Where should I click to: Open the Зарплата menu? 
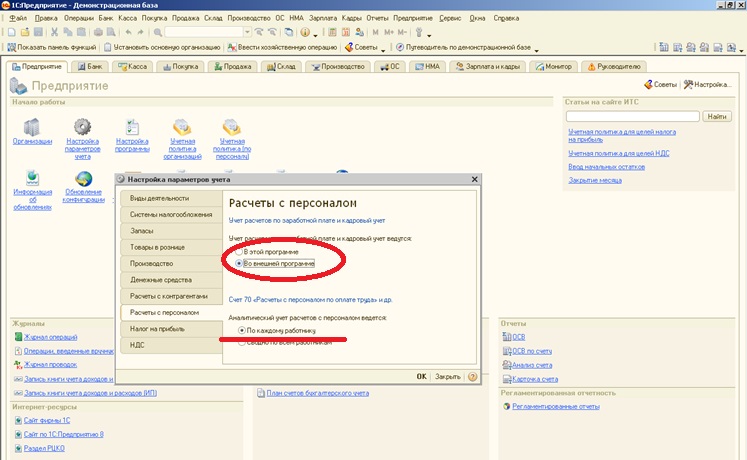point(323,18)
